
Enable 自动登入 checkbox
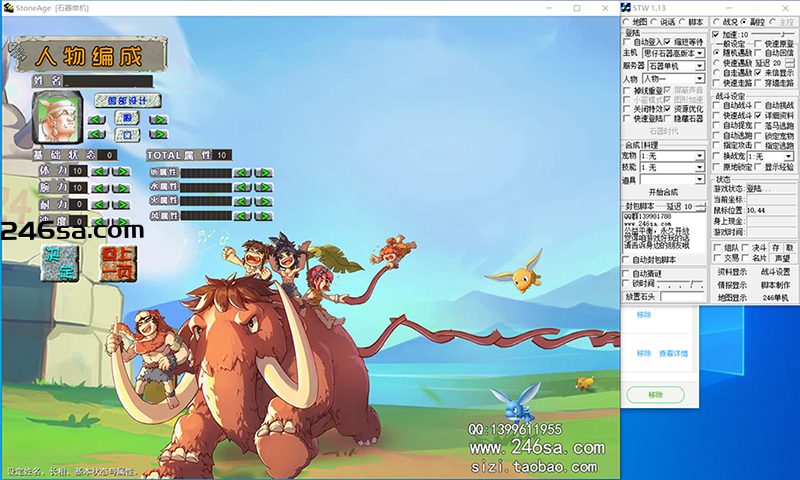click(x=628, y=42)
